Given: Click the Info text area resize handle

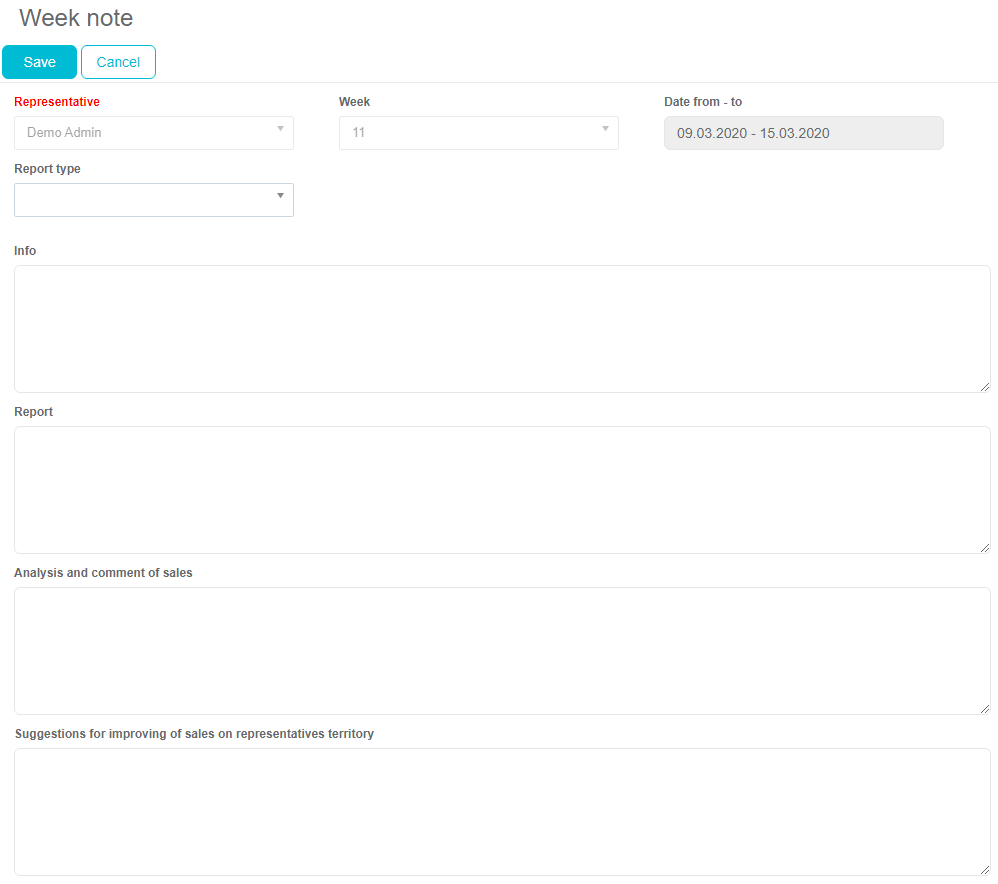Looking at the screenshot, I should (984, 386).
